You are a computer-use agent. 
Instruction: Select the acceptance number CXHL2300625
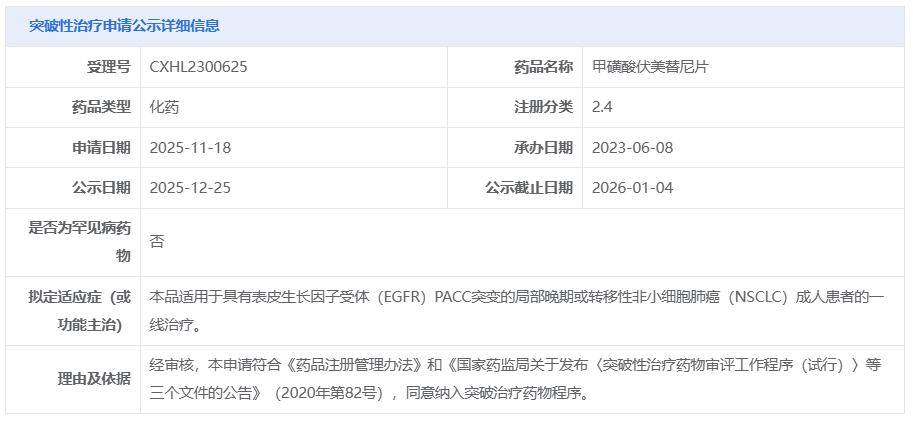point(198,67)
